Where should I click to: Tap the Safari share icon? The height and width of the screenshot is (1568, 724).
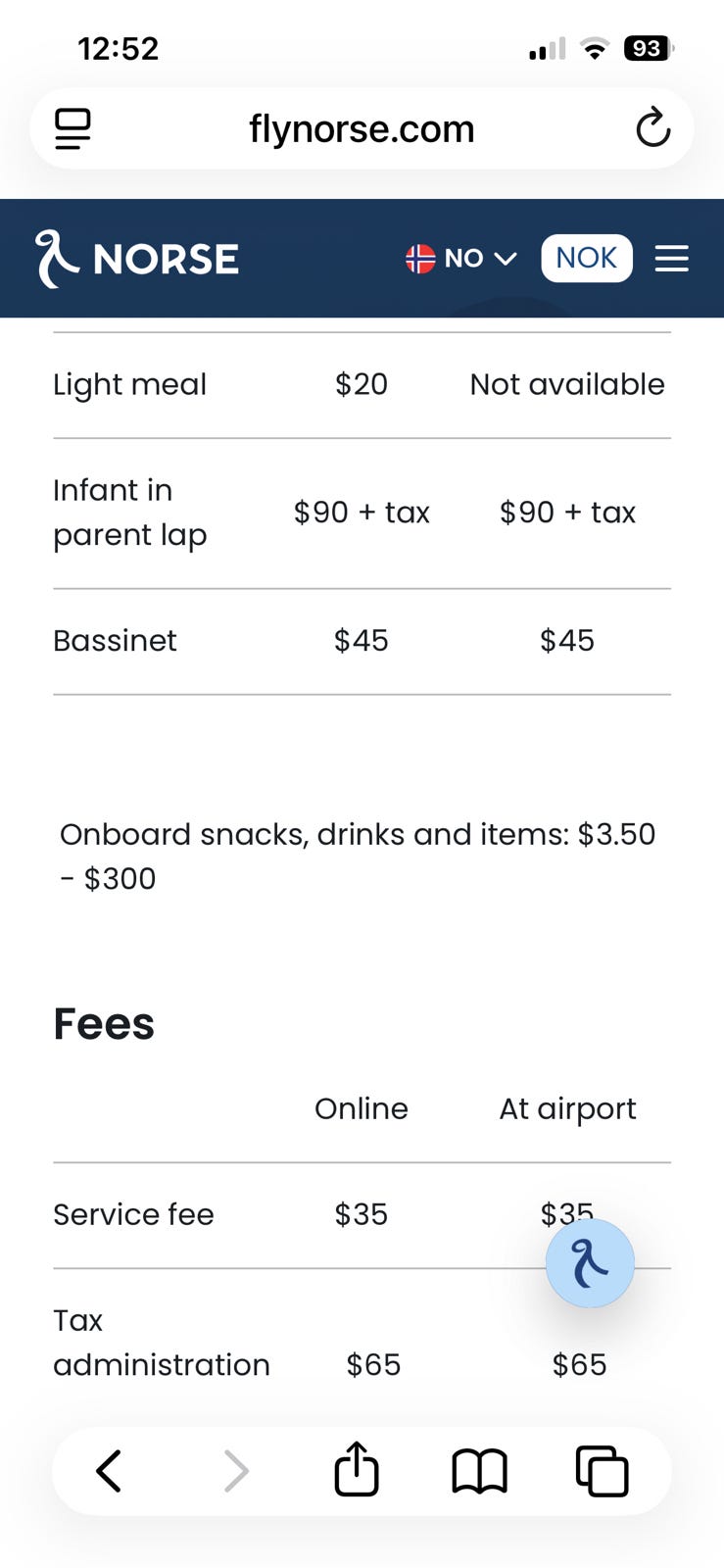click(357, 1470)
